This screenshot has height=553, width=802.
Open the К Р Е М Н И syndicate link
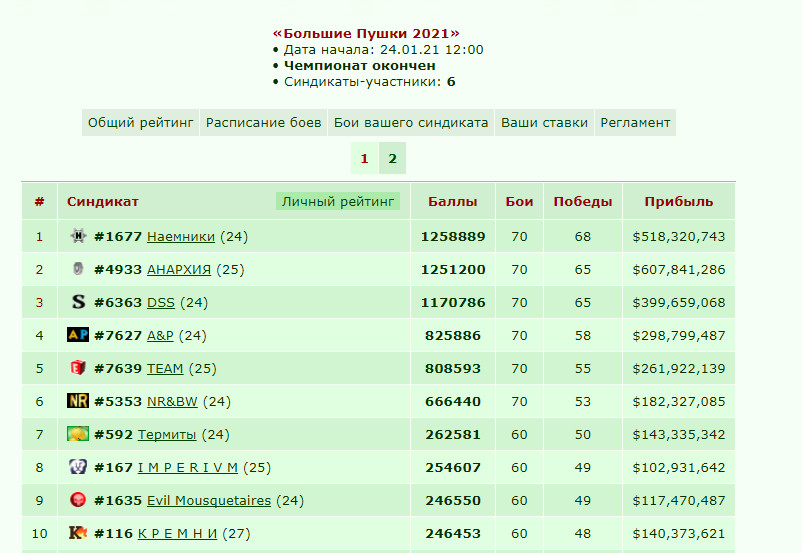pos(177,534)
